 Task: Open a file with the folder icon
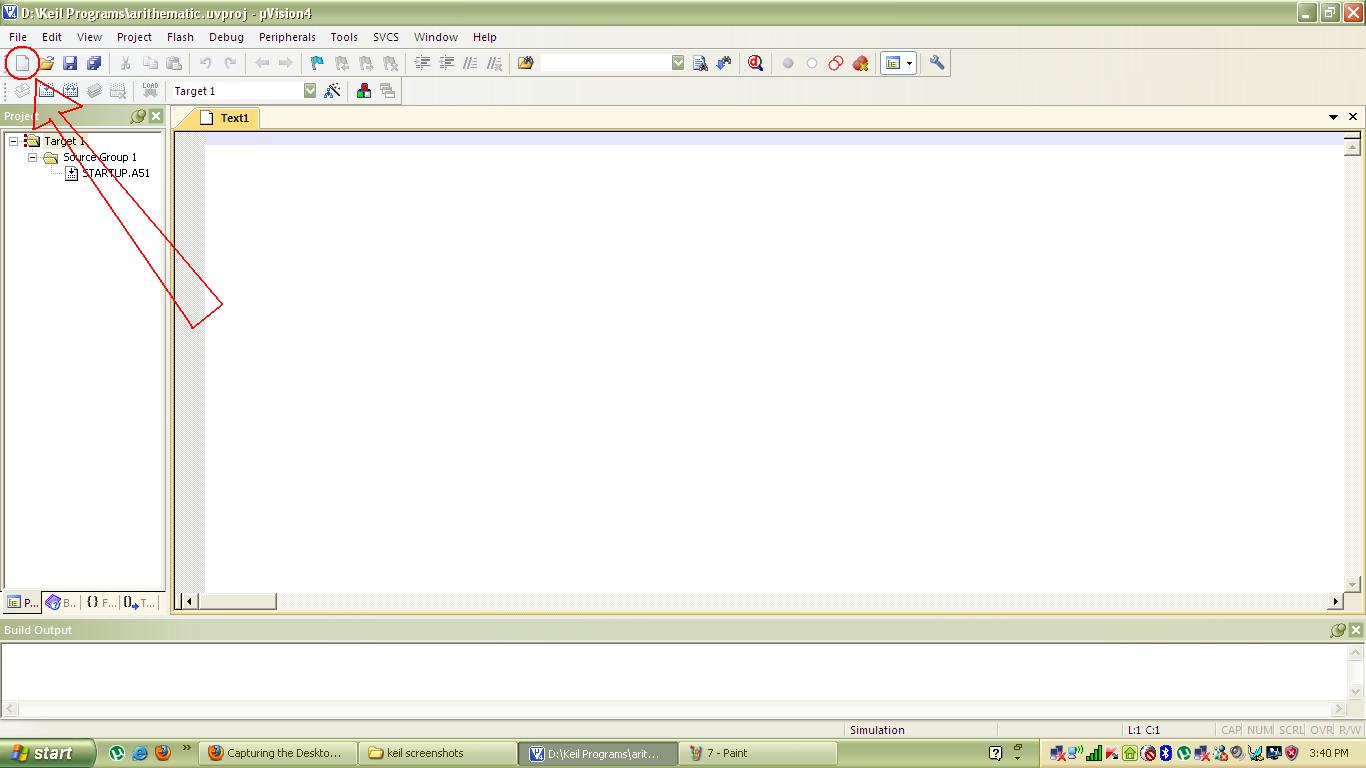point(46,63)
